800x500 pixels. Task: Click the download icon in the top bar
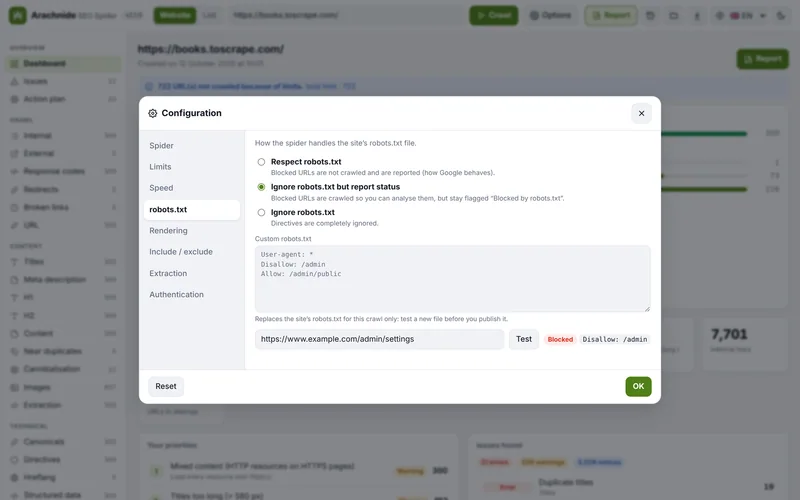point(696,15)
